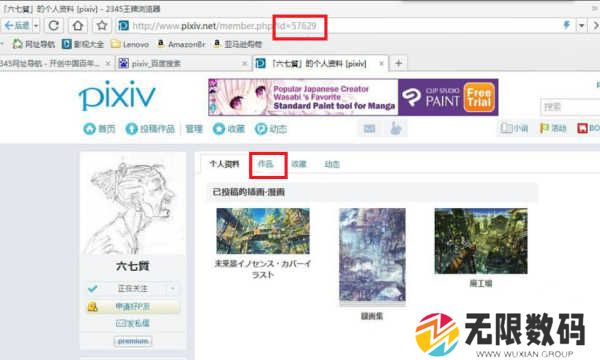Viewport: 600px width, 360px height.
Task: Open the 活动 events flag link
Action: click(x=553, y=128)
